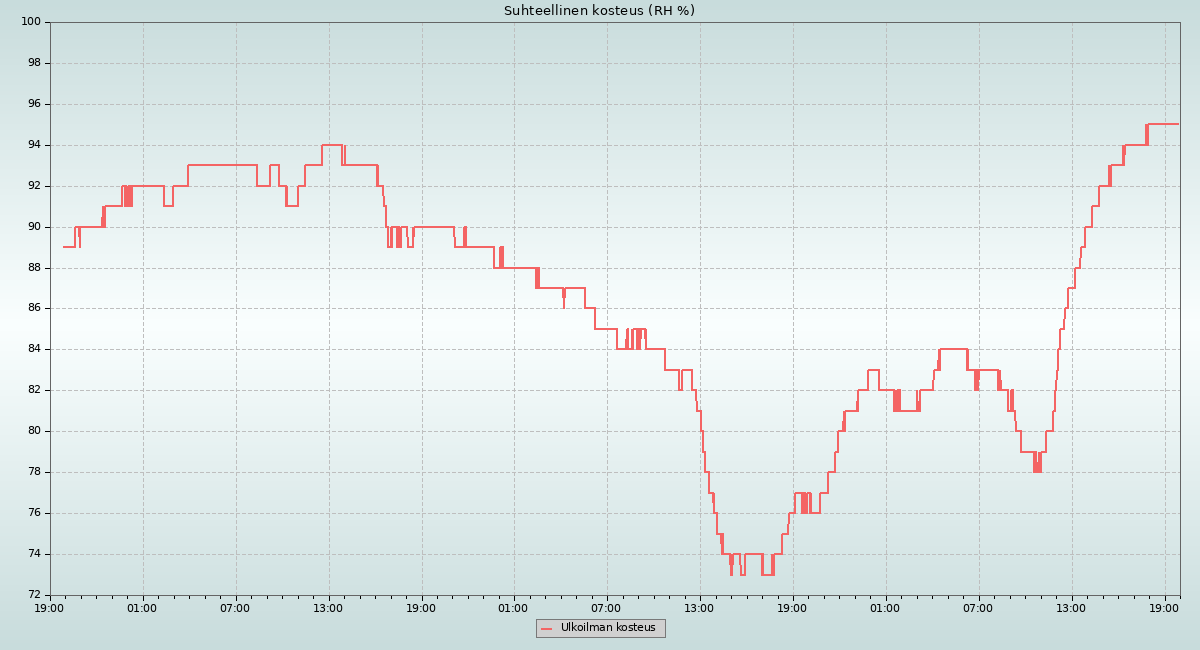Select the 98 label on the y-axis

coord(33,63)
